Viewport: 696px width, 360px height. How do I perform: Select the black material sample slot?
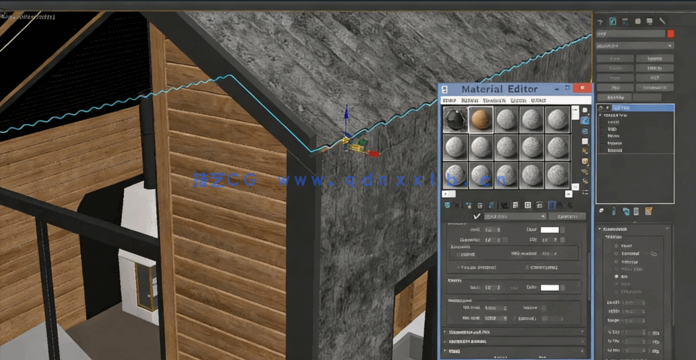tap(455, 119)
